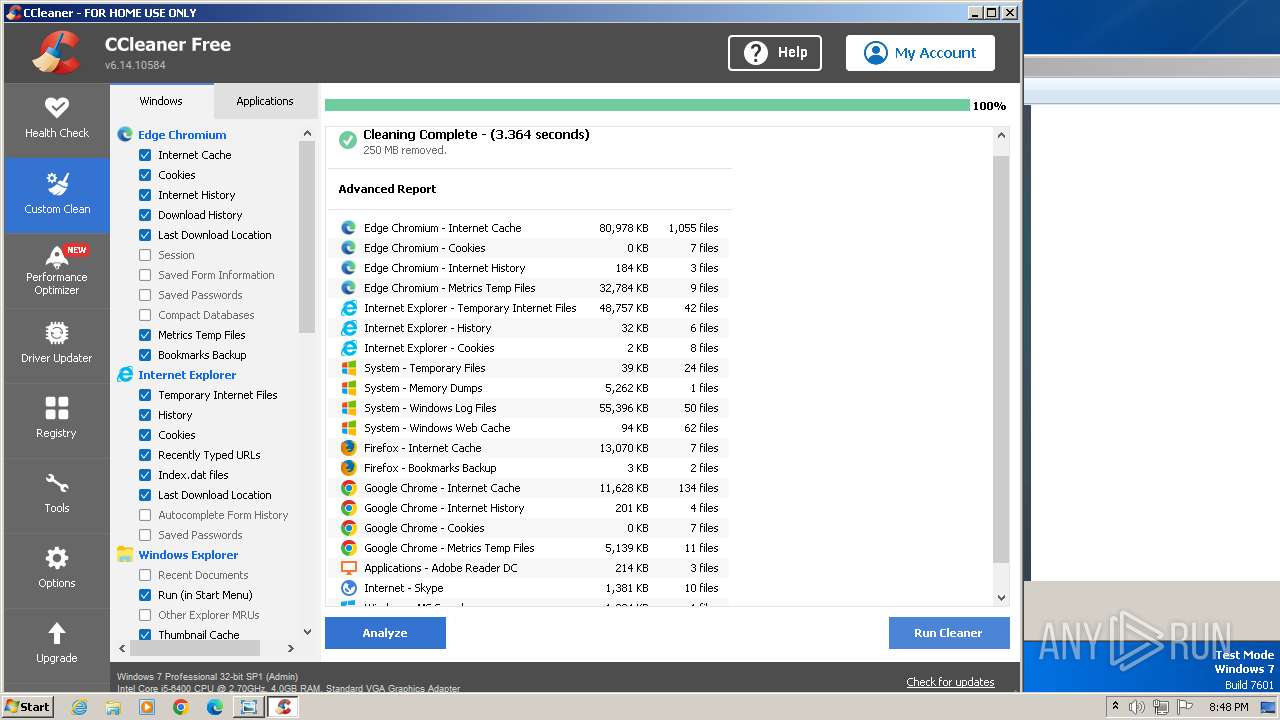Select System - Windows Log Files row

pyautogui.click(x=529, y=408)
